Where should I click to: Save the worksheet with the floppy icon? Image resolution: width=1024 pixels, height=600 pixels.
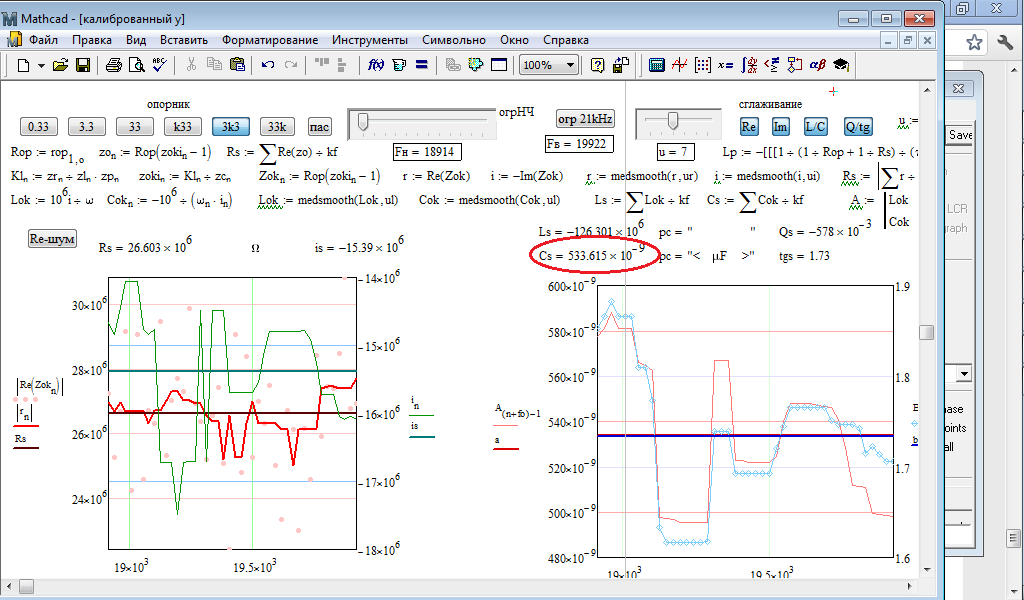click(x=83, y=65)
